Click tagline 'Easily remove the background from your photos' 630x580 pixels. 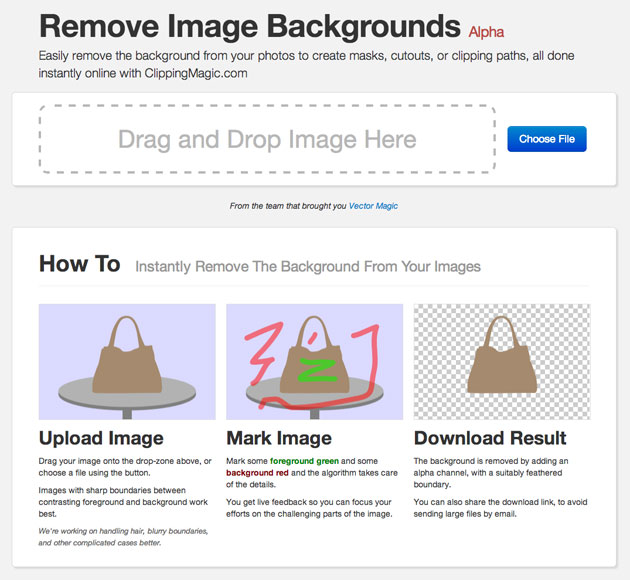coord(306,64)
